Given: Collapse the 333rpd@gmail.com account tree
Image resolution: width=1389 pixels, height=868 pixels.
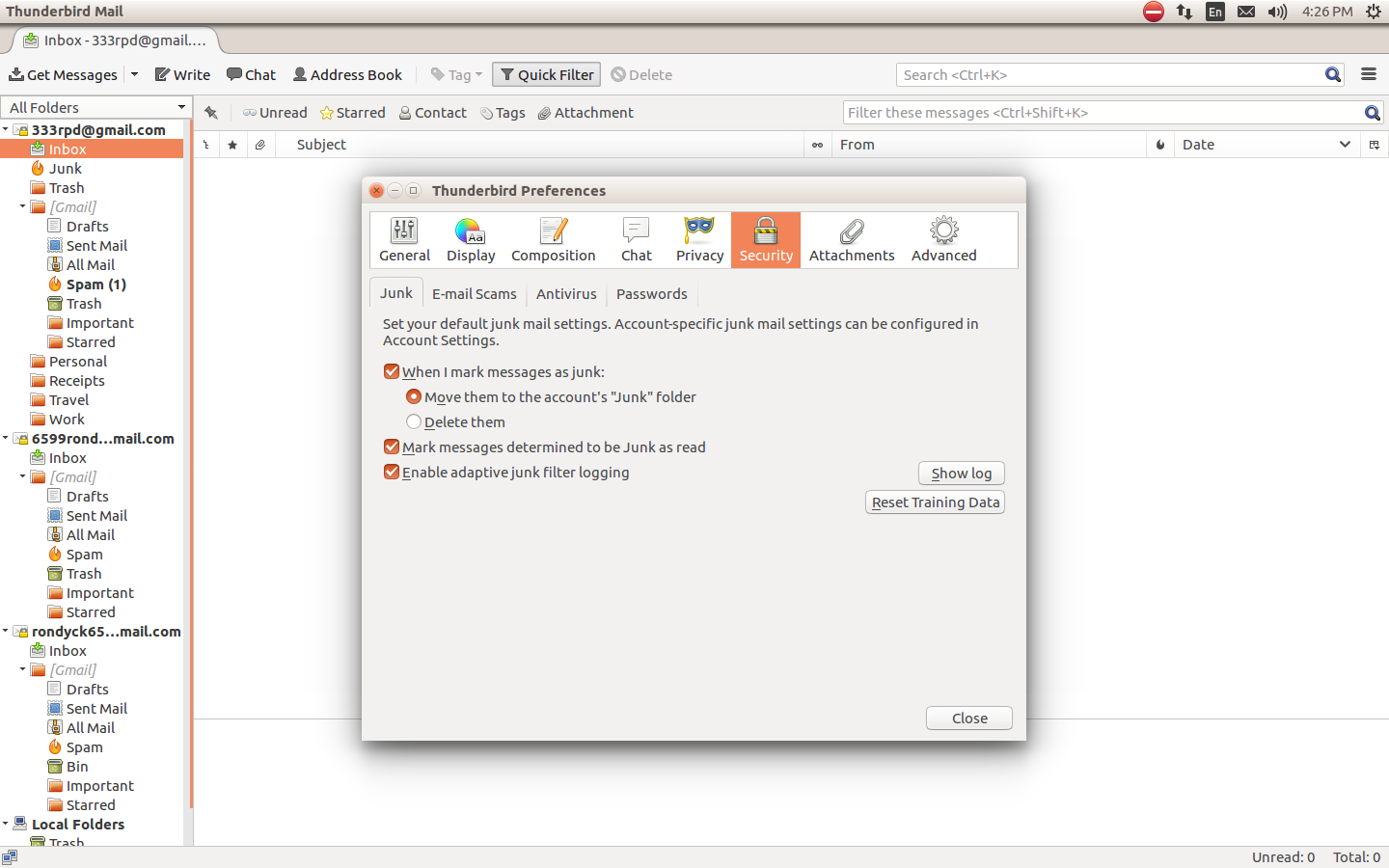Looking at the screenshot, I should point(6,129).
